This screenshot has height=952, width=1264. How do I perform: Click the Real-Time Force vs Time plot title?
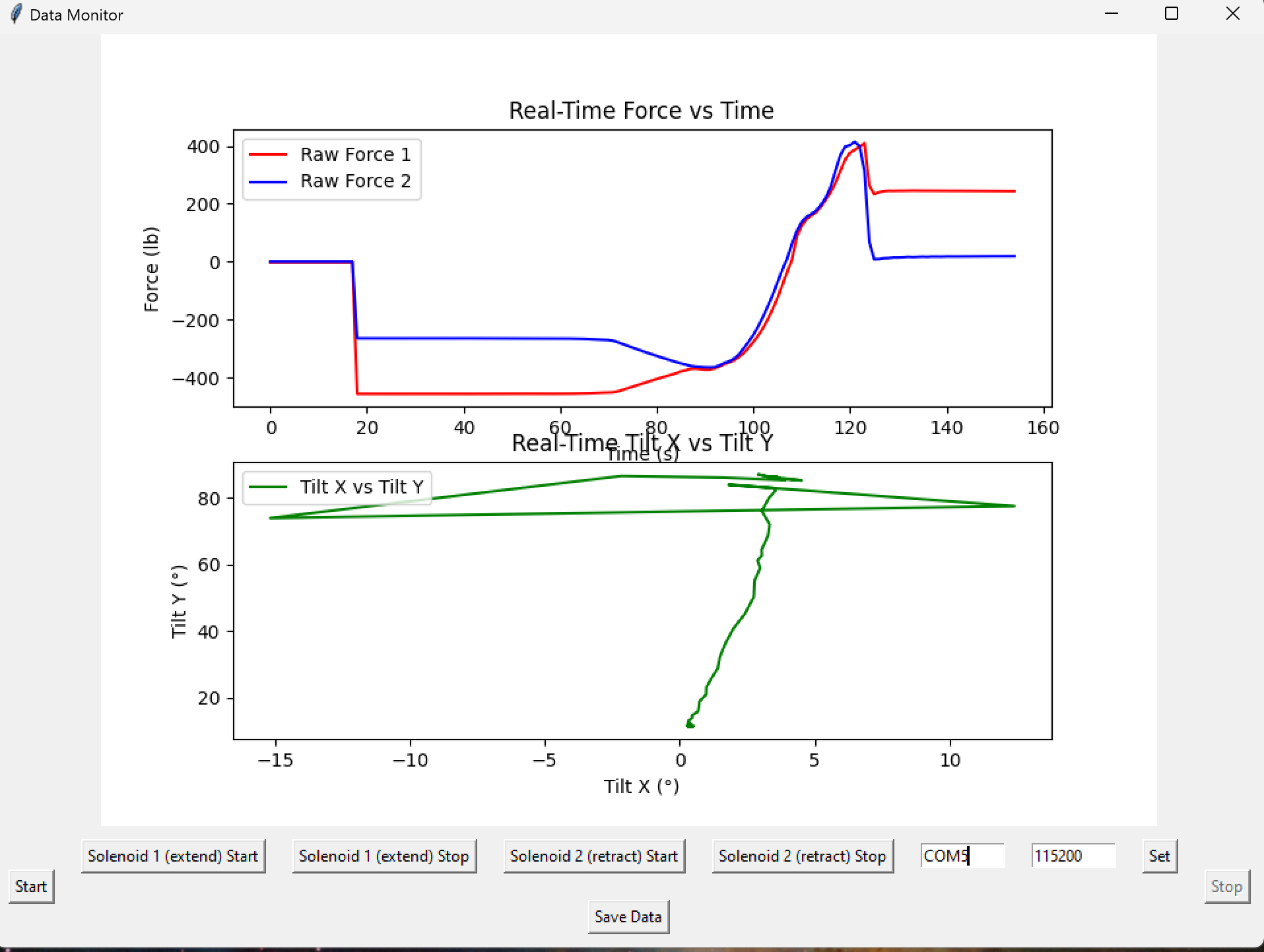641,110
